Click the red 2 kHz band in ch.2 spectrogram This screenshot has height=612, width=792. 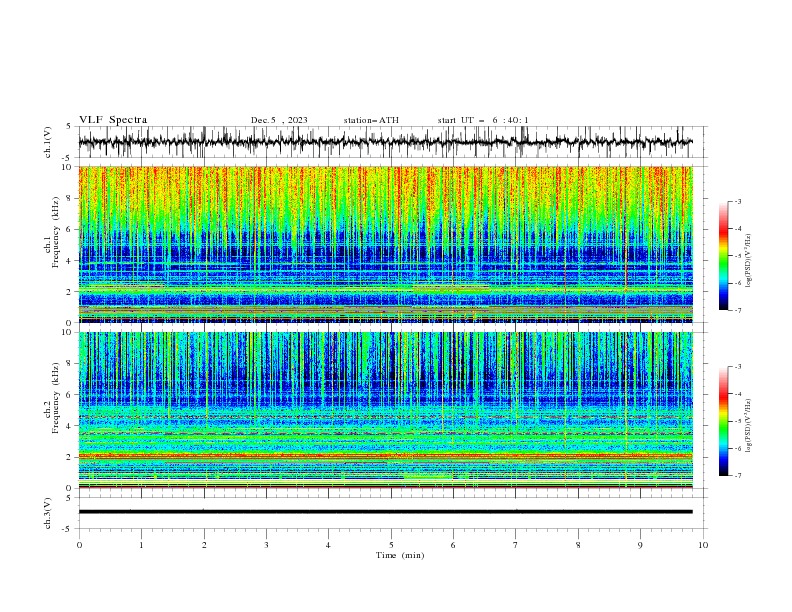click(x=385, y=456)
